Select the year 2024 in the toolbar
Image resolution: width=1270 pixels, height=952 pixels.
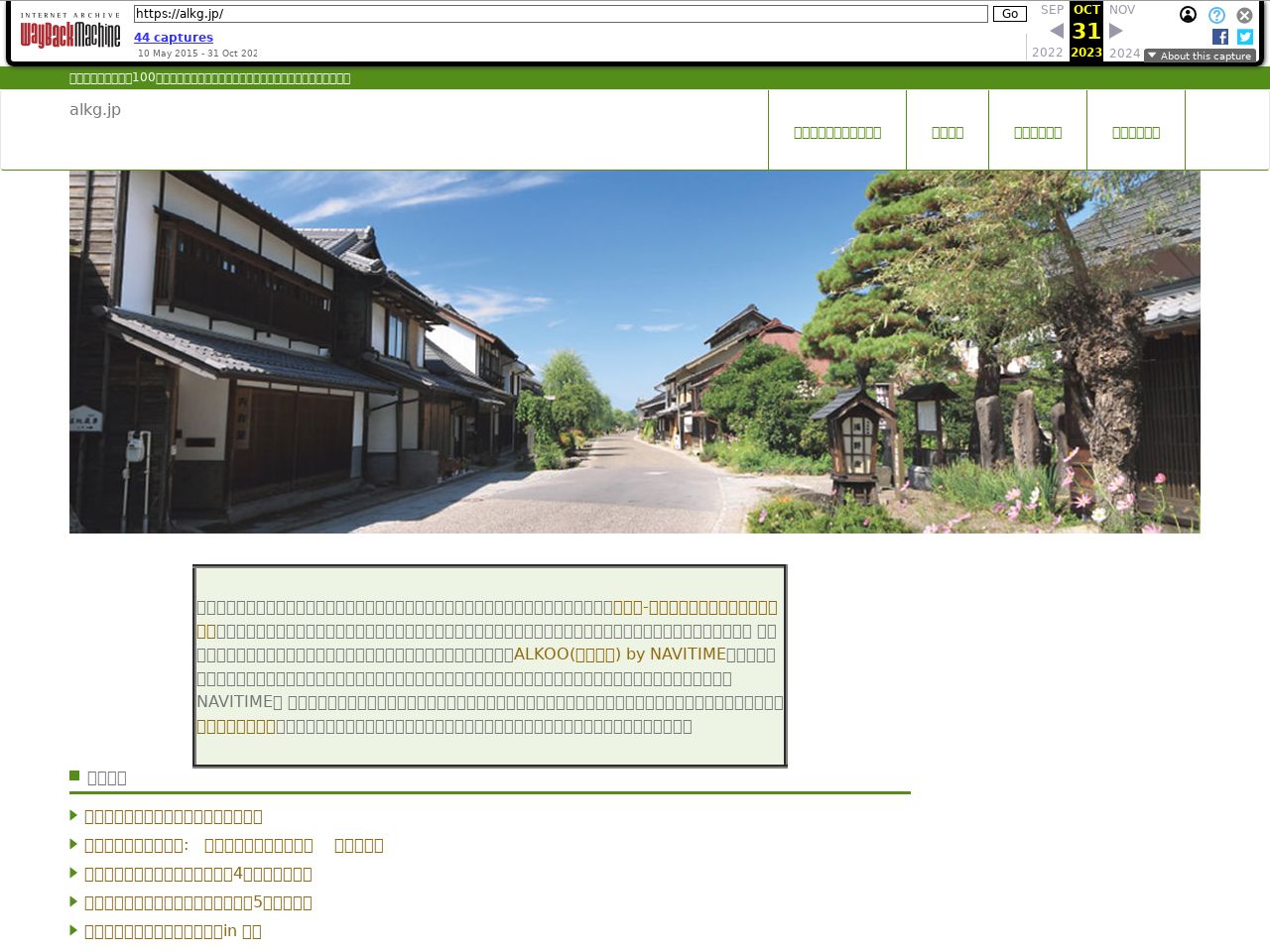tap(1124, 53)
